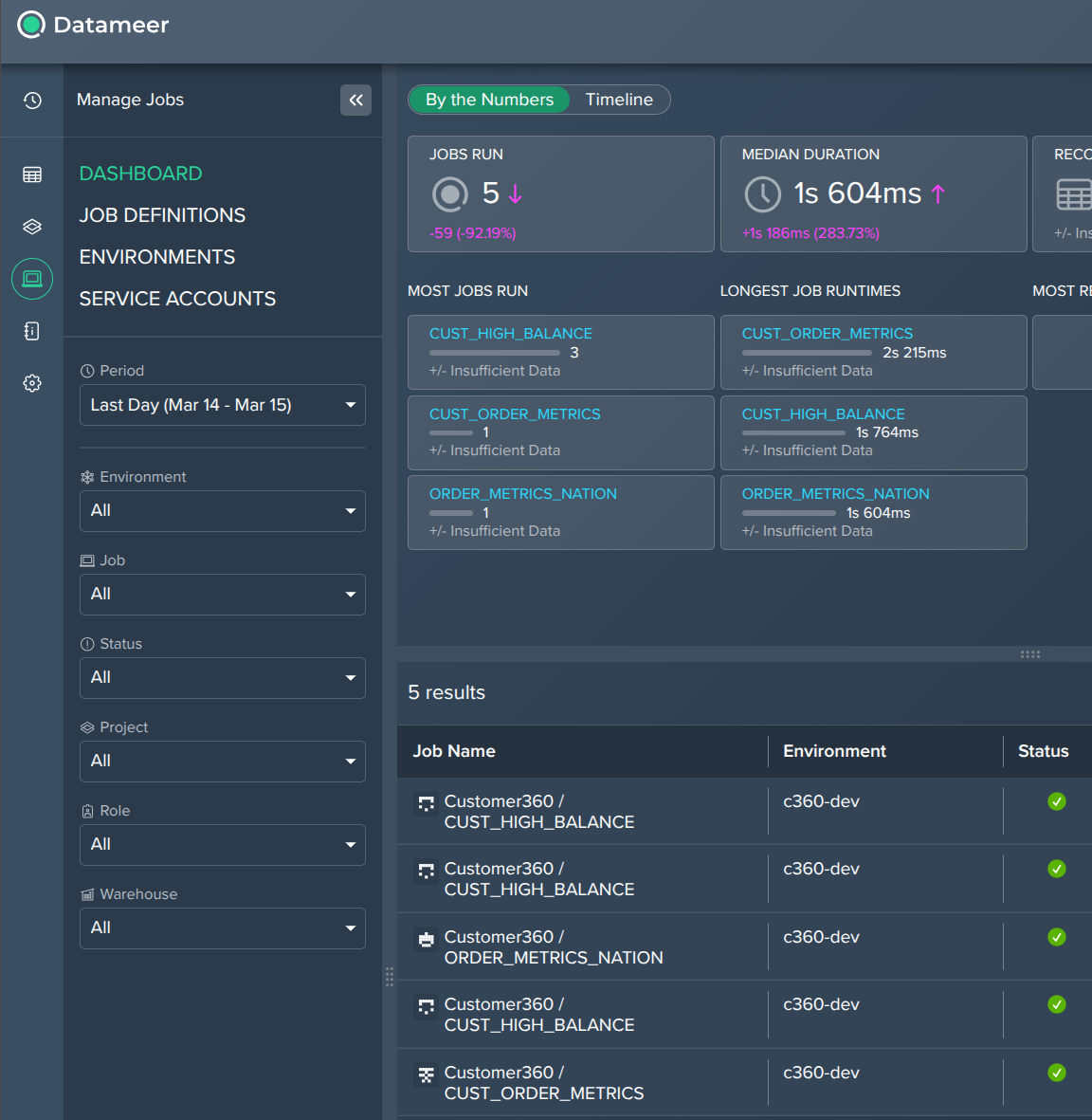
Task: Switch to By the Numbers view
Action: tap(489, 100)
